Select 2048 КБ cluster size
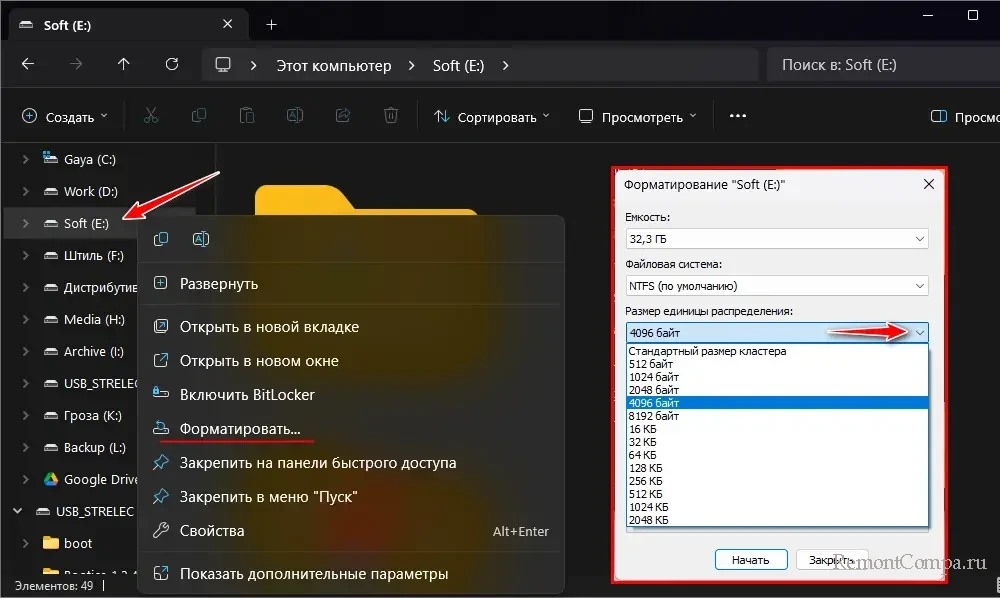 click(777, 520)
